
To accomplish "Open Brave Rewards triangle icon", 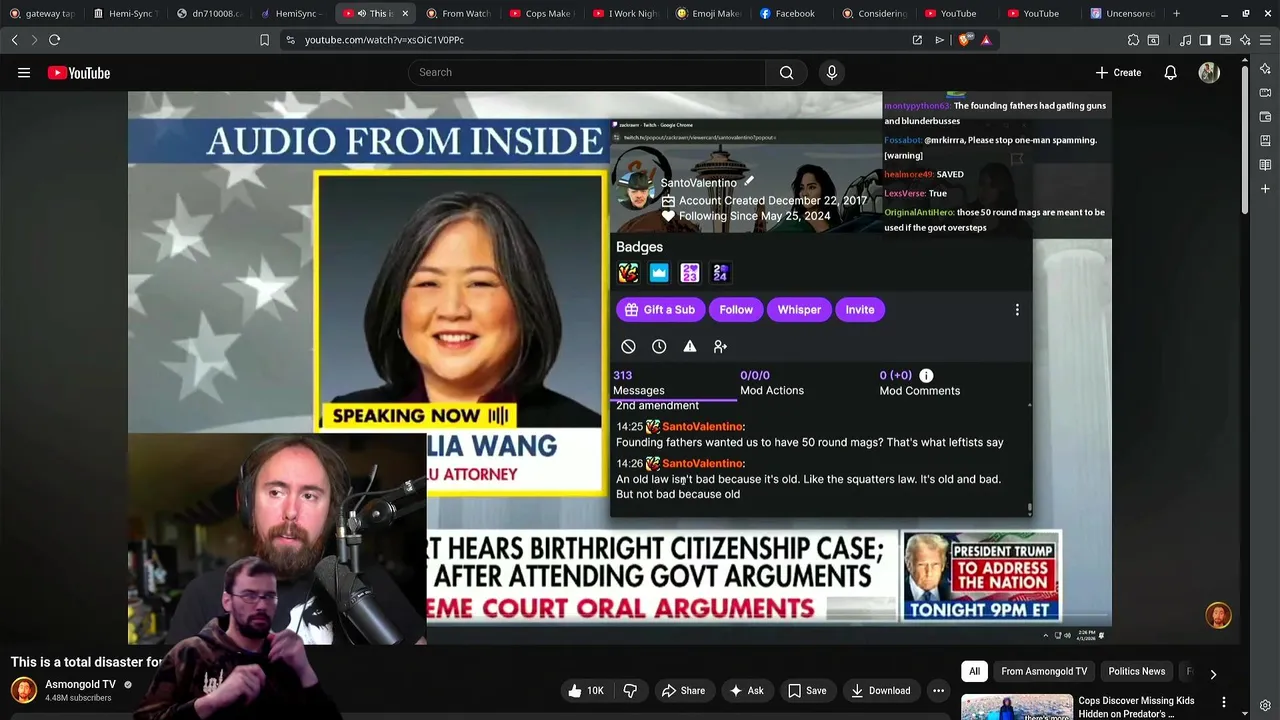I will [986, 40].
